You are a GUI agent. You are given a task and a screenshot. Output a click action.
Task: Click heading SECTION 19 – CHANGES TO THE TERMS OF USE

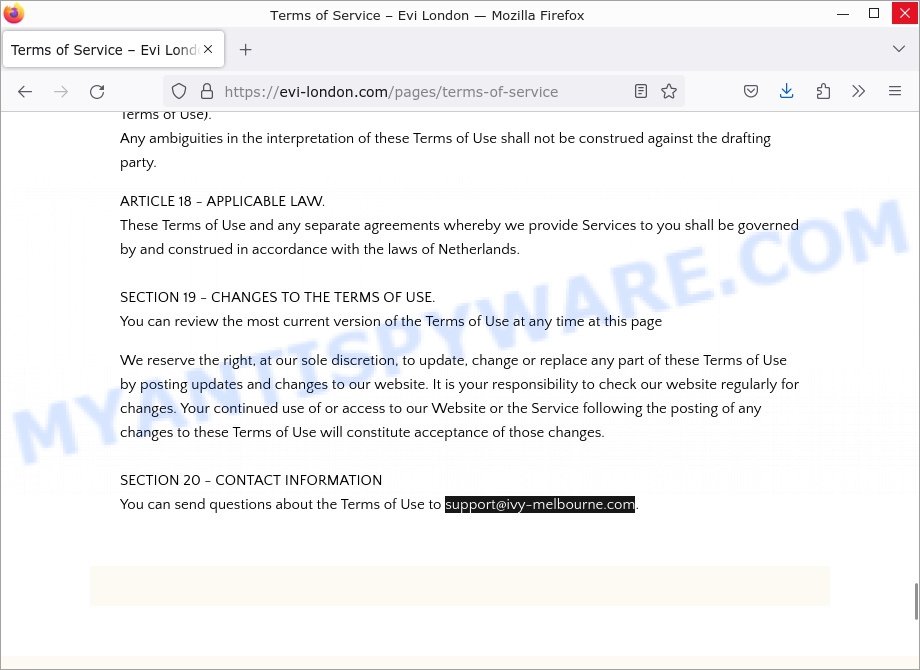coord(278,297)
